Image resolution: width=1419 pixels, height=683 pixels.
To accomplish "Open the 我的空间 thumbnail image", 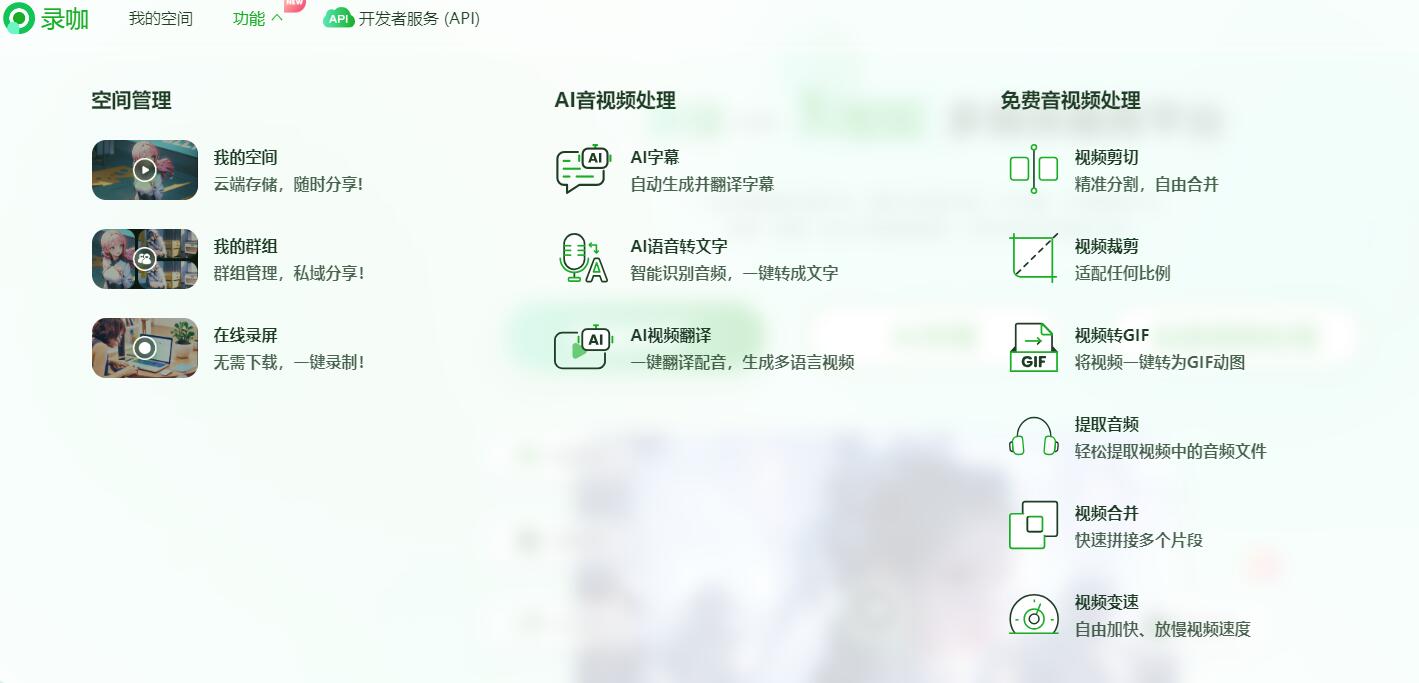I will 145,170.
